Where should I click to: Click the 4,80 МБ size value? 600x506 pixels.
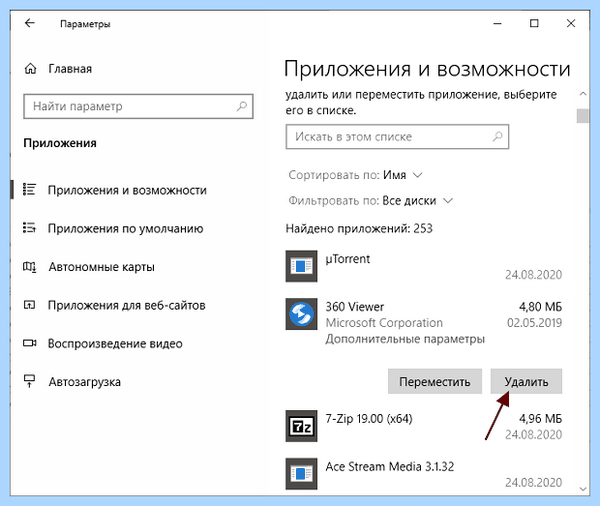pyautogui.click(x=540, y=307)
